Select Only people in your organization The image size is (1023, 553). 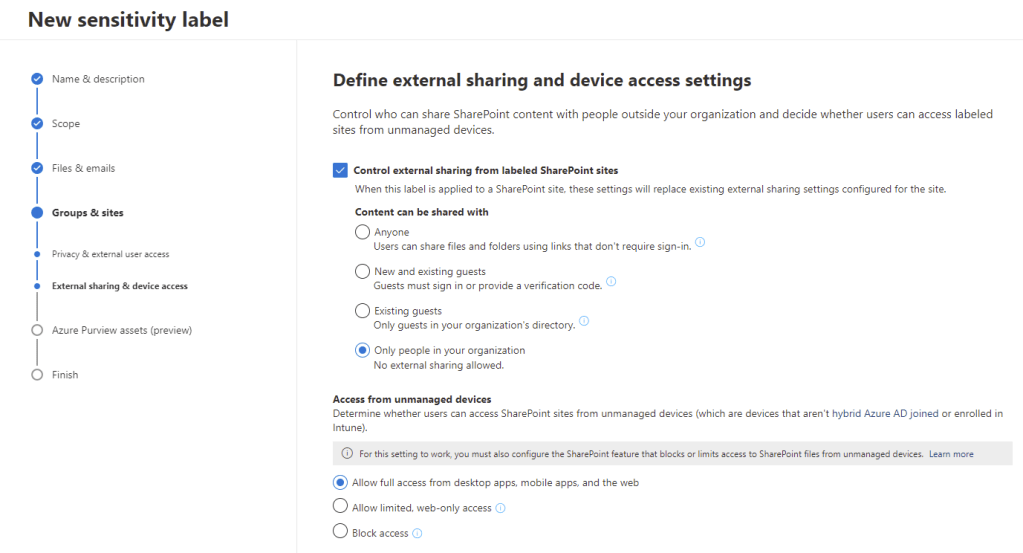363,350
